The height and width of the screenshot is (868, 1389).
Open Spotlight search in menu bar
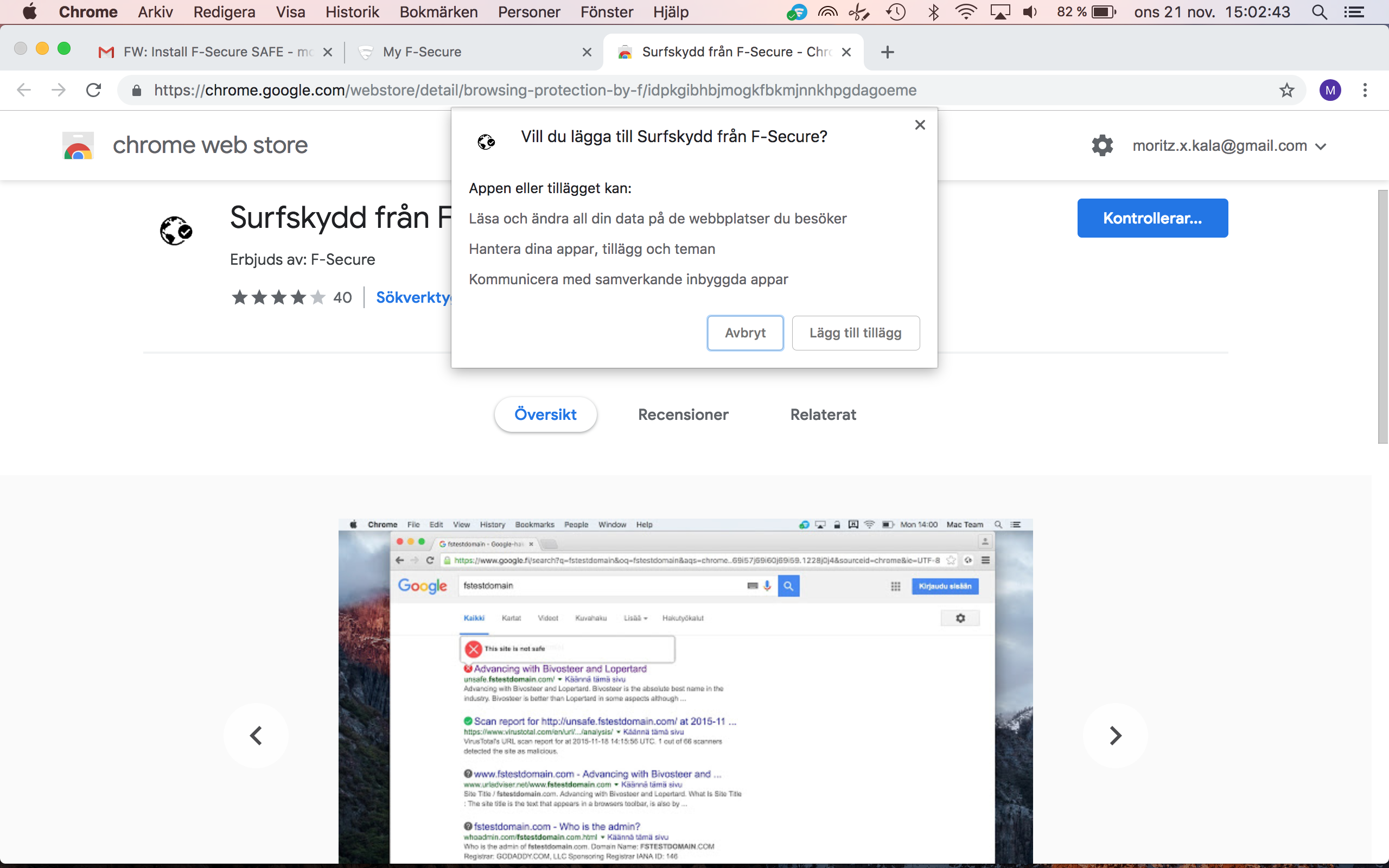click(1319, 12)
